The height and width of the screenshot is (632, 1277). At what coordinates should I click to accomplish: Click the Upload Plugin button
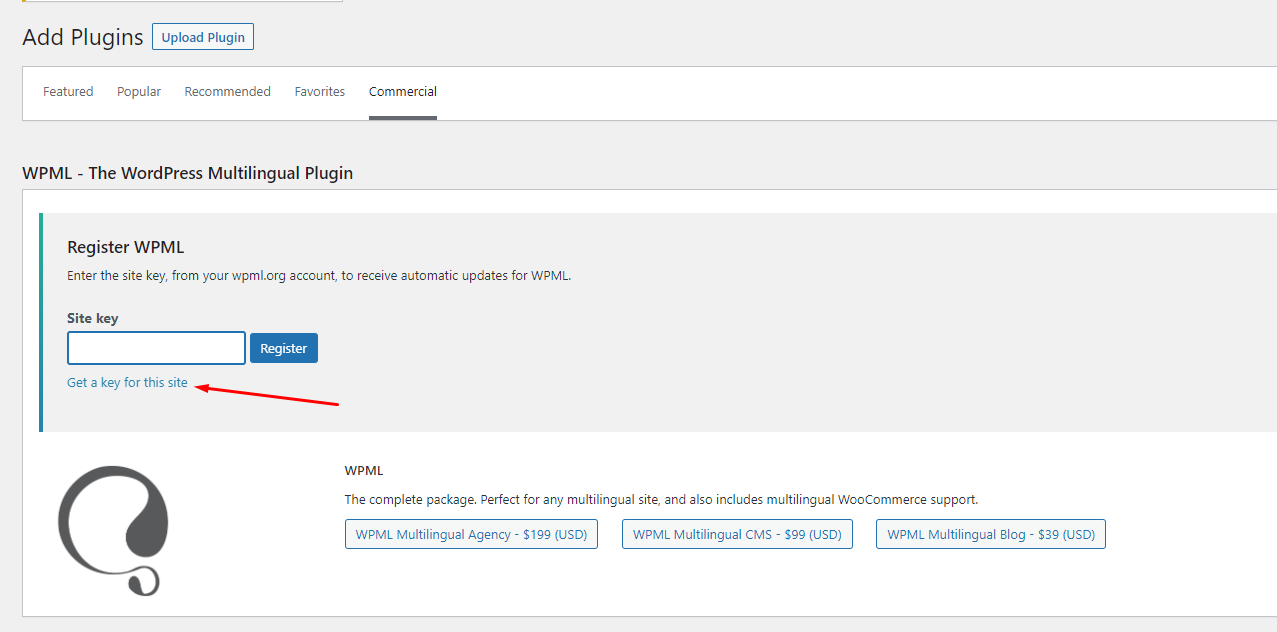tap(203, 38)
